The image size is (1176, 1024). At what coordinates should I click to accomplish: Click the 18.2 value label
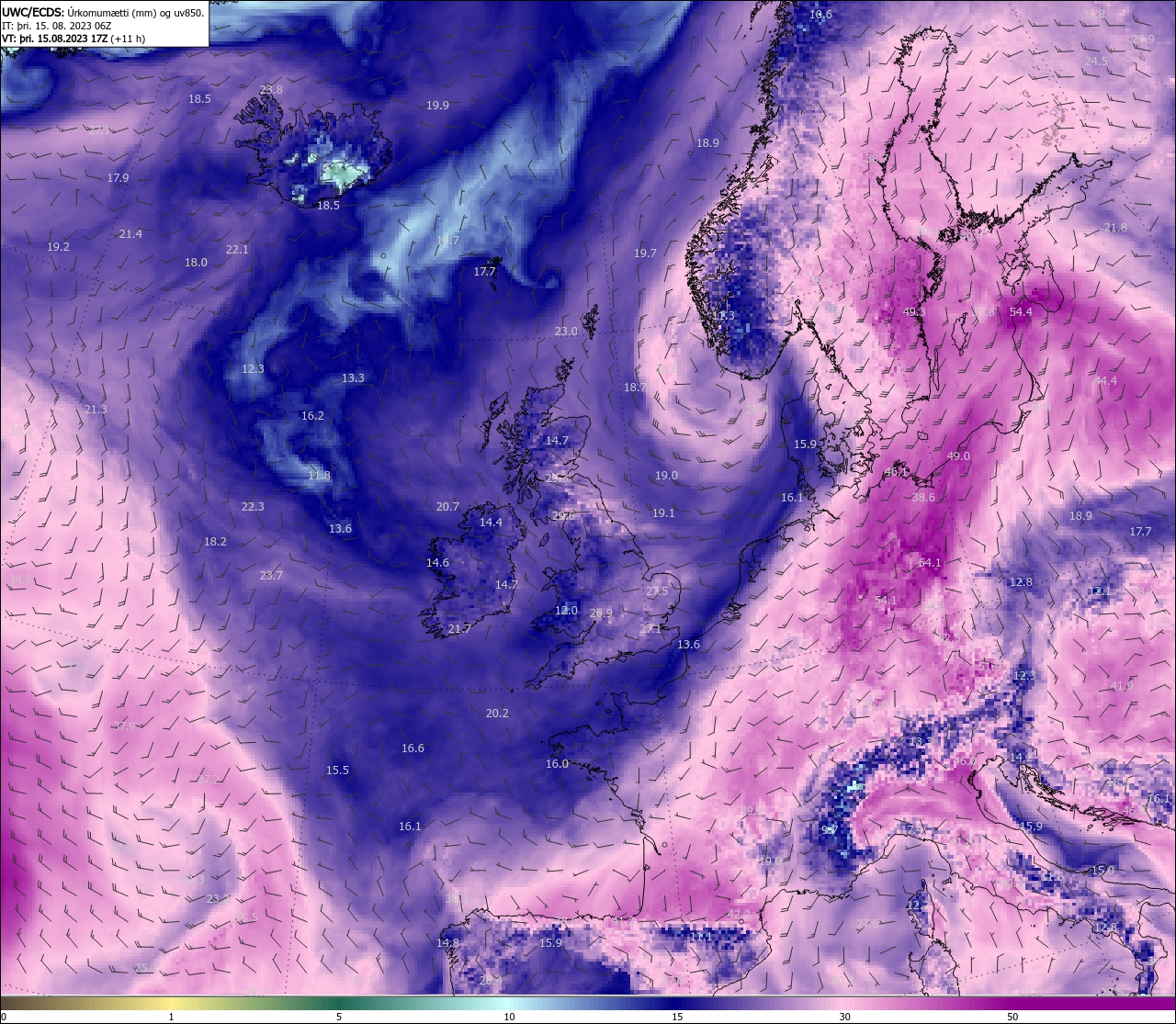pyautogui.click(x=215, y=542)
